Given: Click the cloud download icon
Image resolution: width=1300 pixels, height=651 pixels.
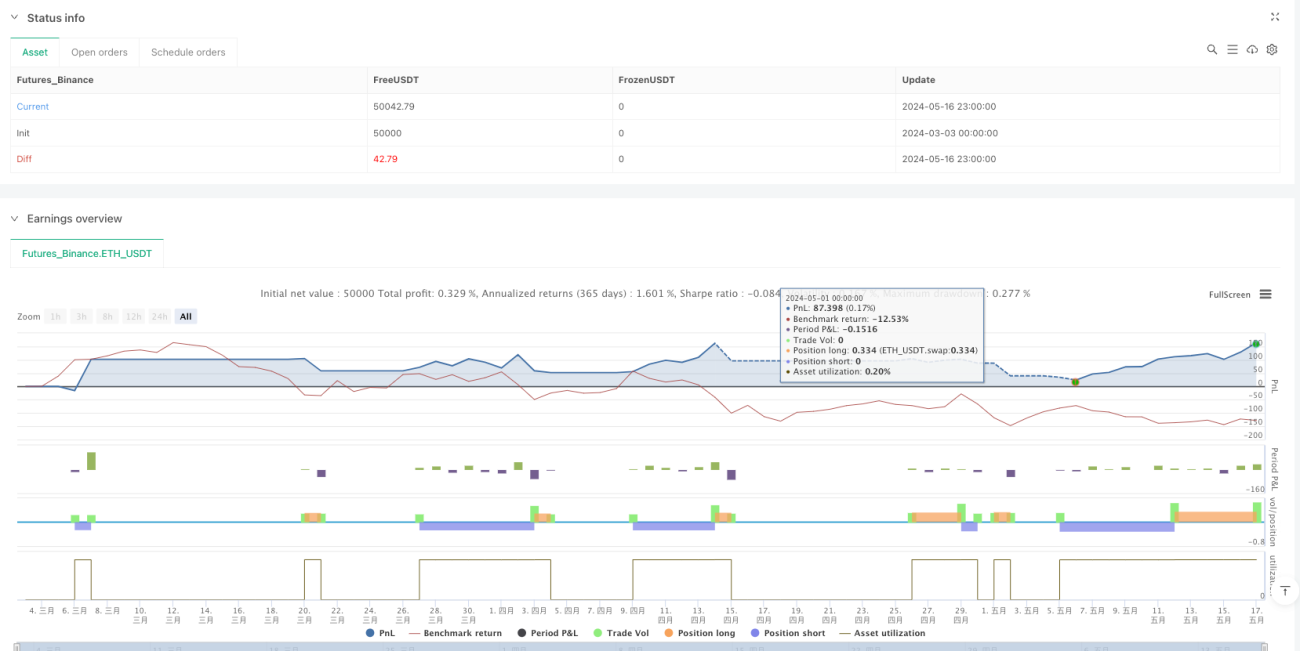Looking at the screenshot, I should pos(1253,49).
